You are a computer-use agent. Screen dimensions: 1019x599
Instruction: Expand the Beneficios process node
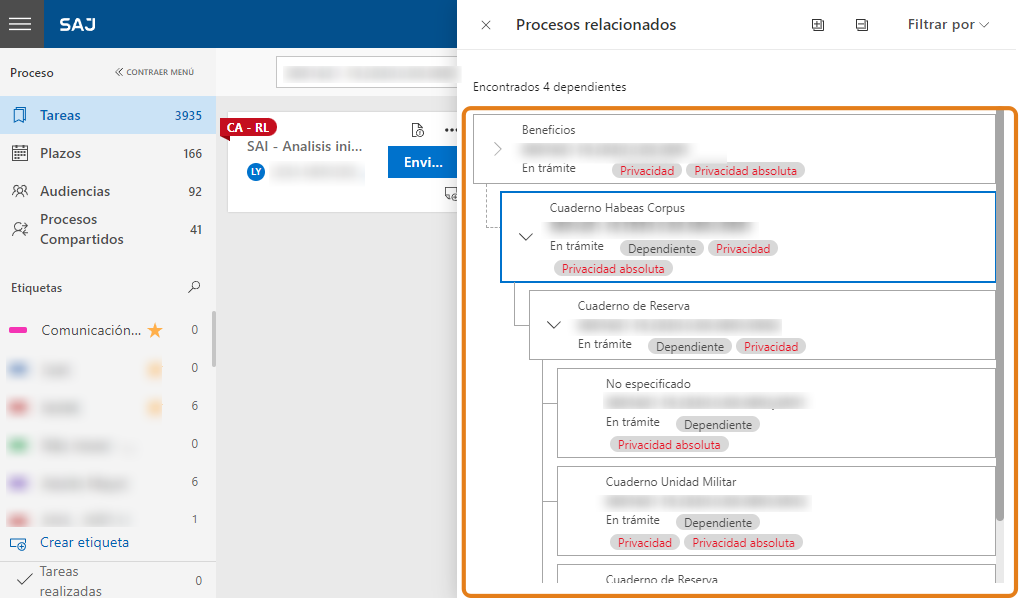[498, 149]
